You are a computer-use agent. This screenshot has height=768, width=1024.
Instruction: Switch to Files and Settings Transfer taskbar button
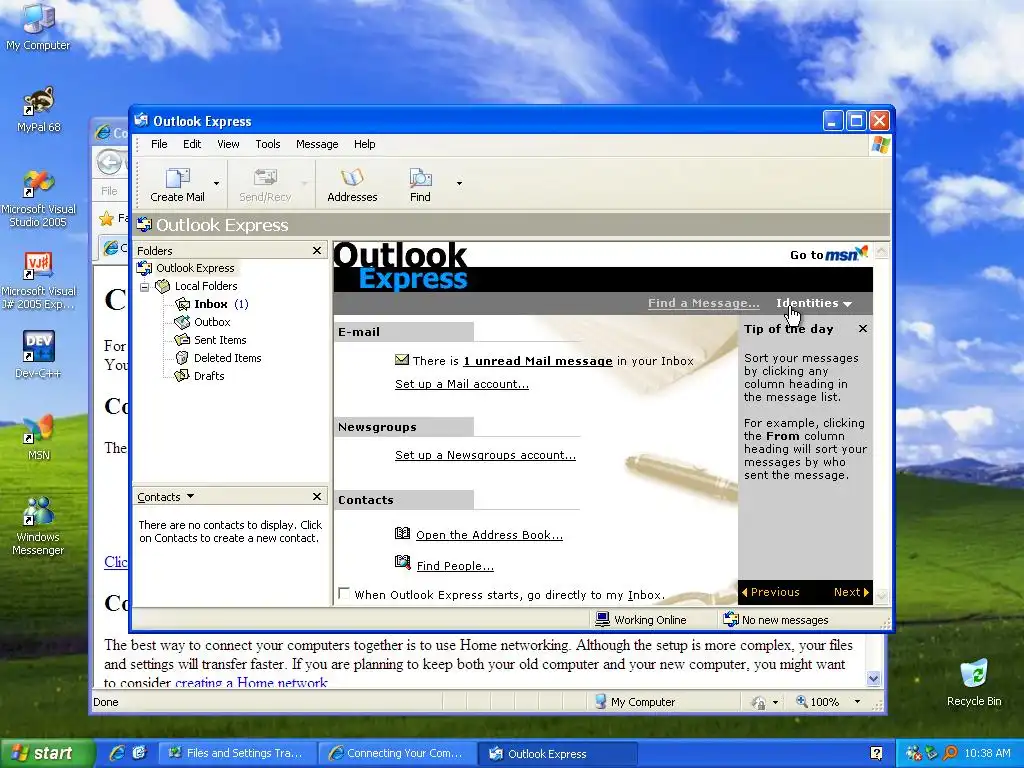pos(236,754)
